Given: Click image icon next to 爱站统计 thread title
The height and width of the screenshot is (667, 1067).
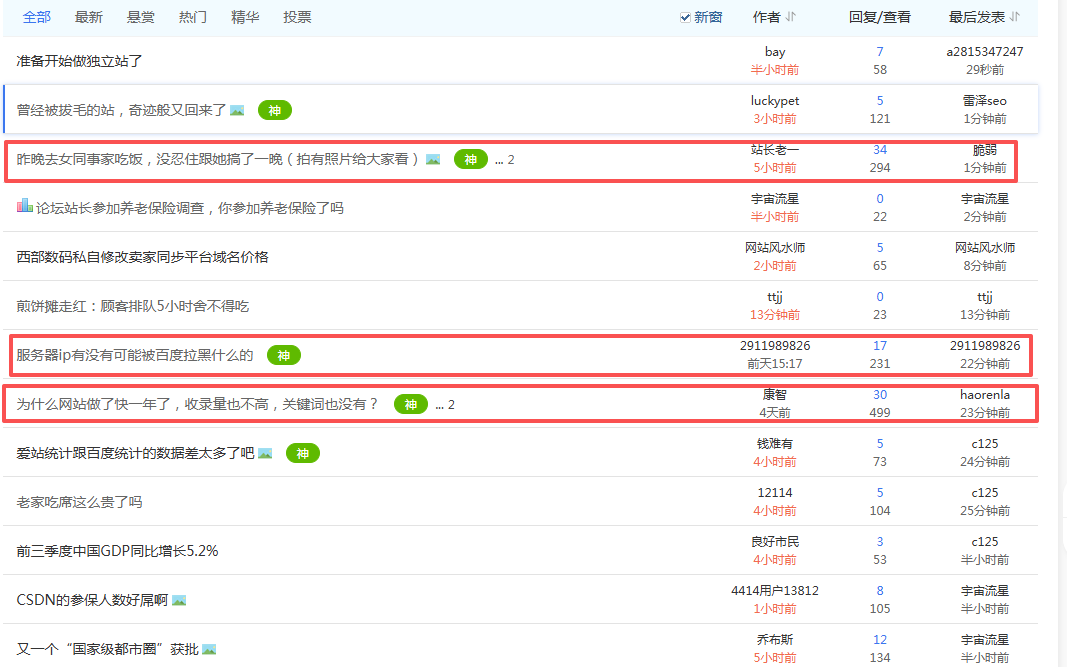Looking at the screenshot, I should pyautogui.click(x=265, y=453).
